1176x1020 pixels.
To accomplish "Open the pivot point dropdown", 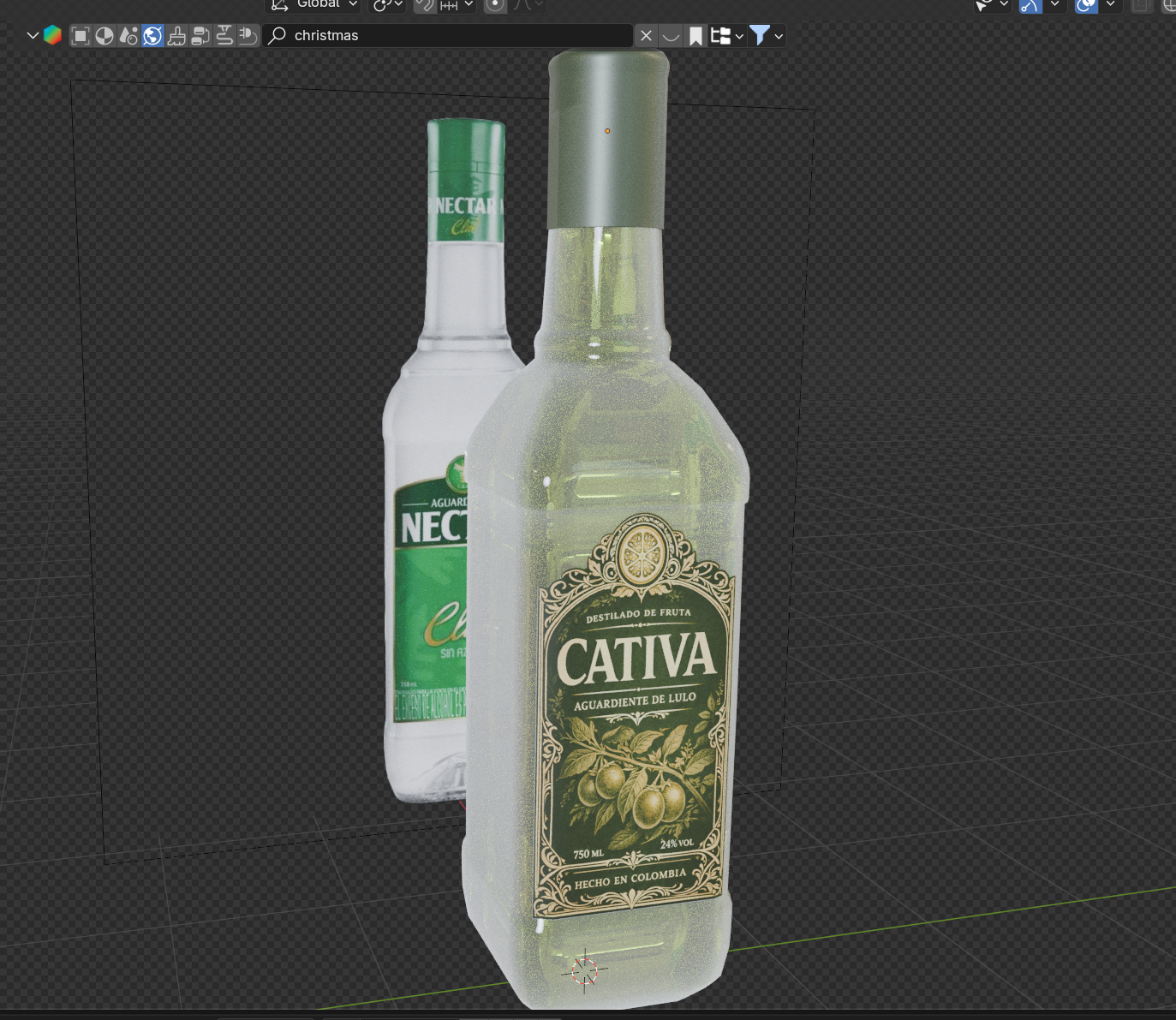I will [x=387, y=4].
